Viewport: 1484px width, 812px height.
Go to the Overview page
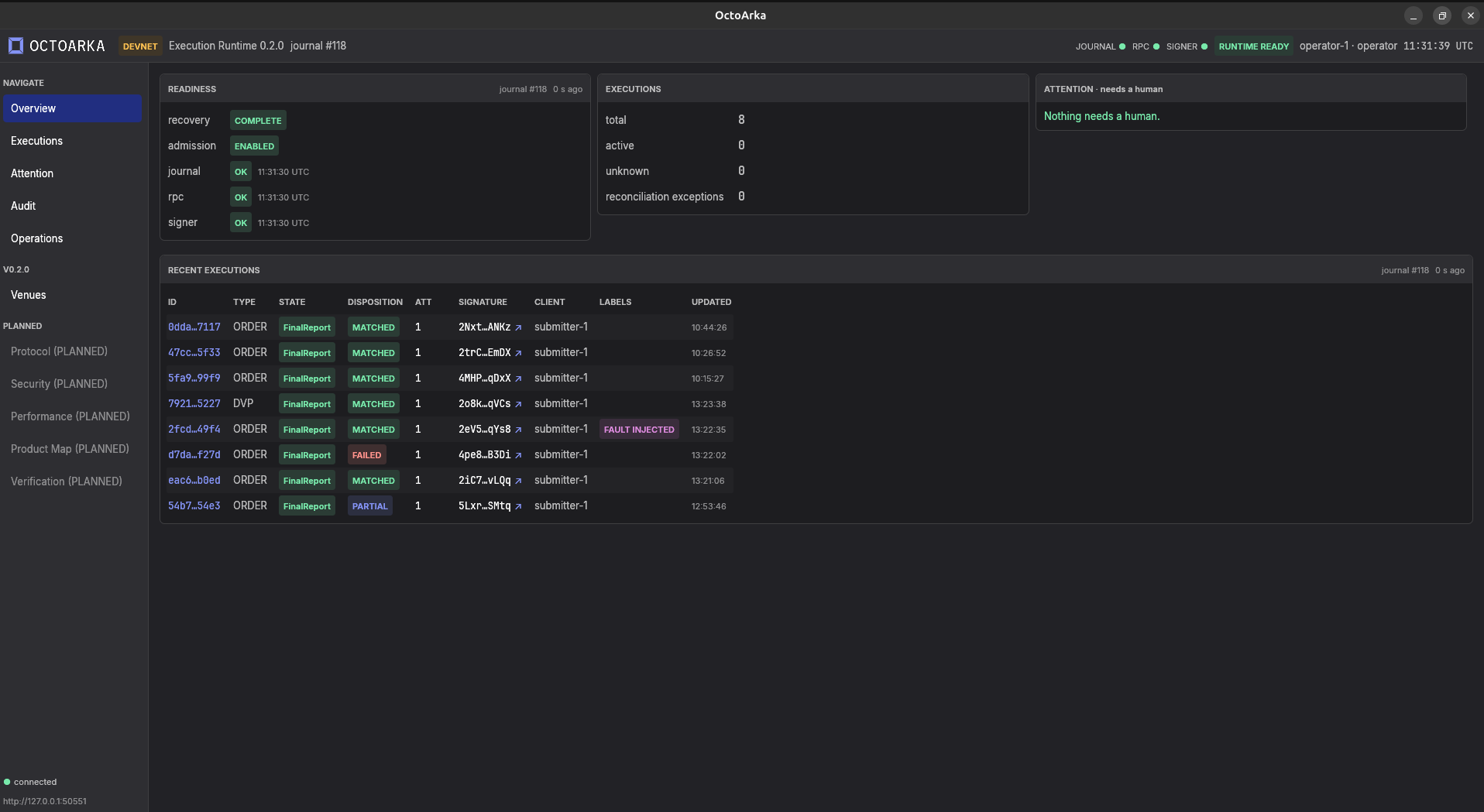tap(72, 108)
